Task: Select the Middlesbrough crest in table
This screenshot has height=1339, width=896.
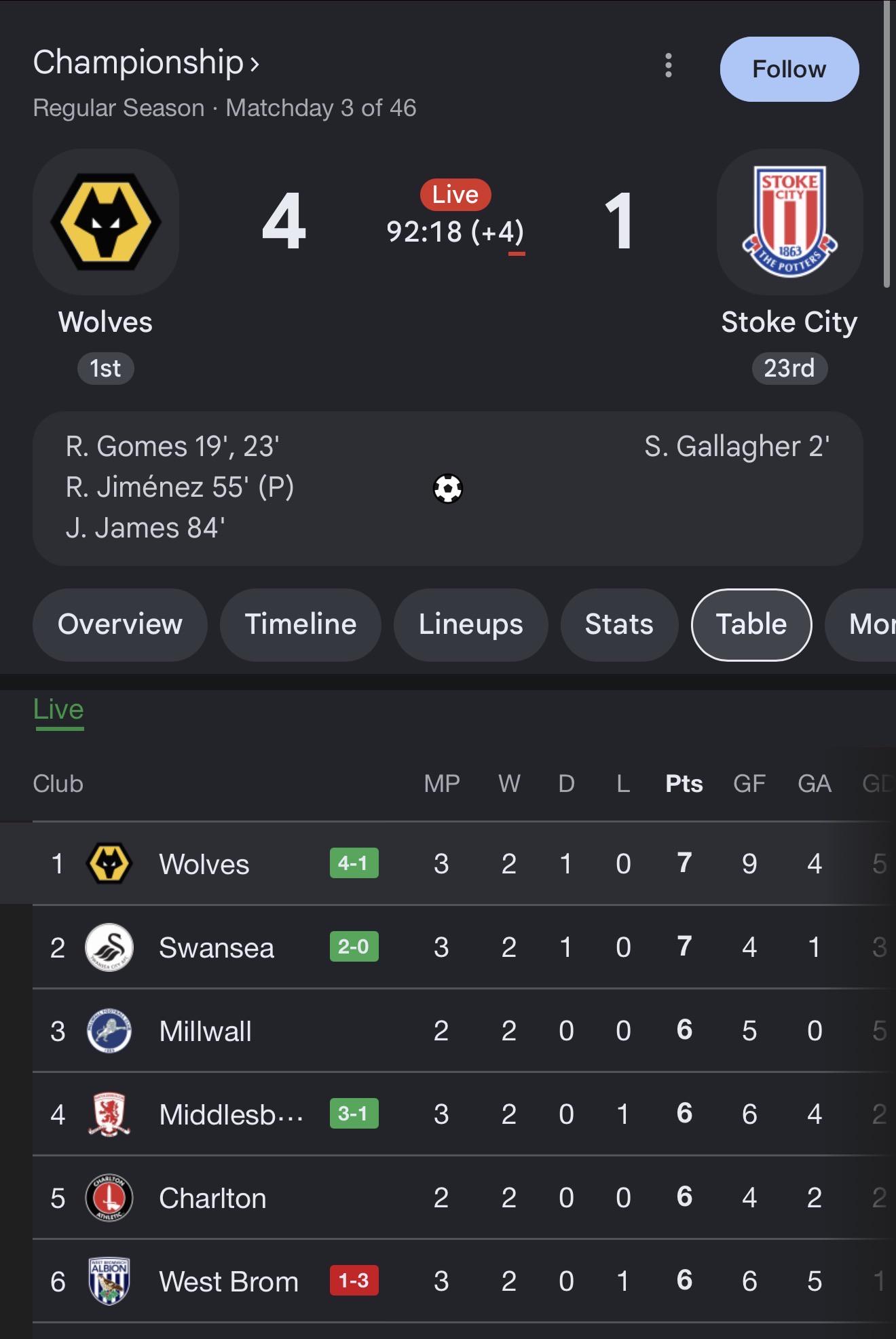Action: tap(109, 1114)
